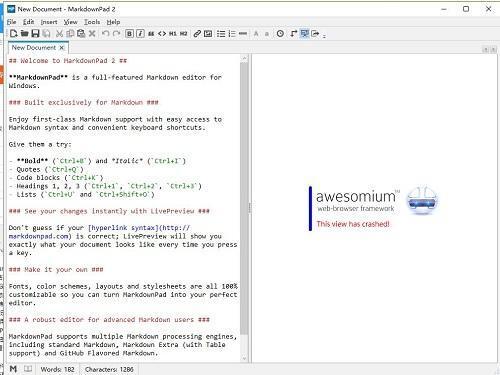
Task: Convert text to lowercase with a icon
Action: tap(267, 34)
